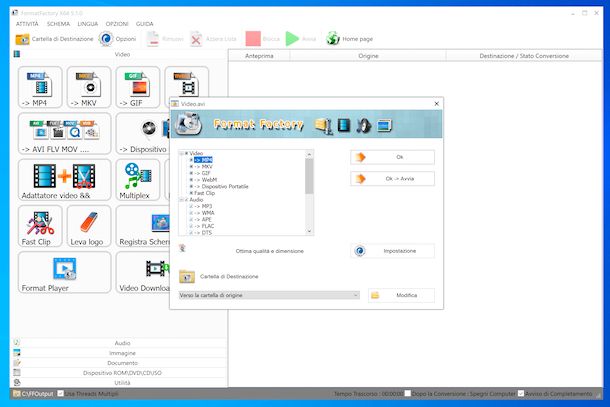
Task: Open the Impostazione settings button
Action: tap(392, 251)
